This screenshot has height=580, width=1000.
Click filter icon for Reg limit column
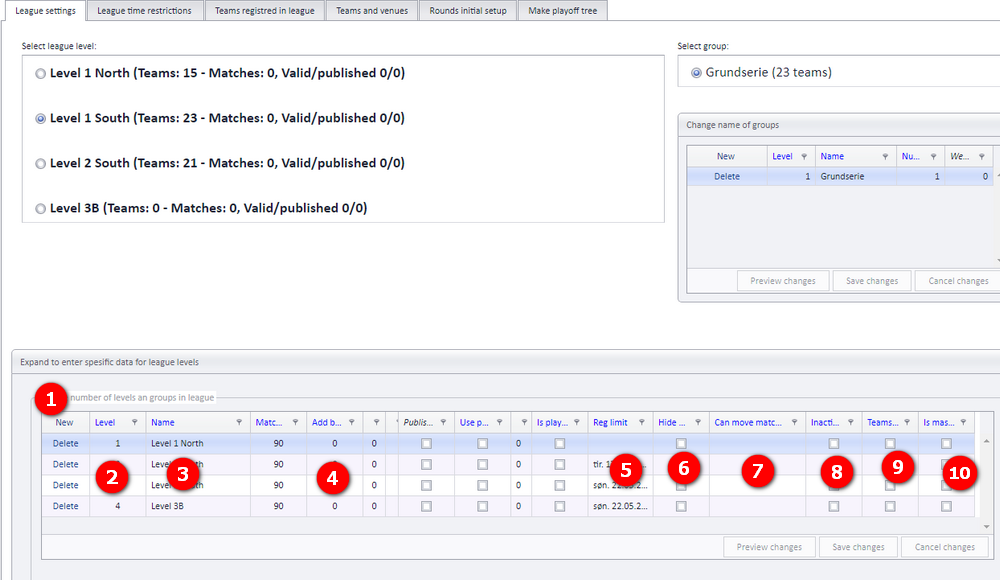(x=642, y=422)
